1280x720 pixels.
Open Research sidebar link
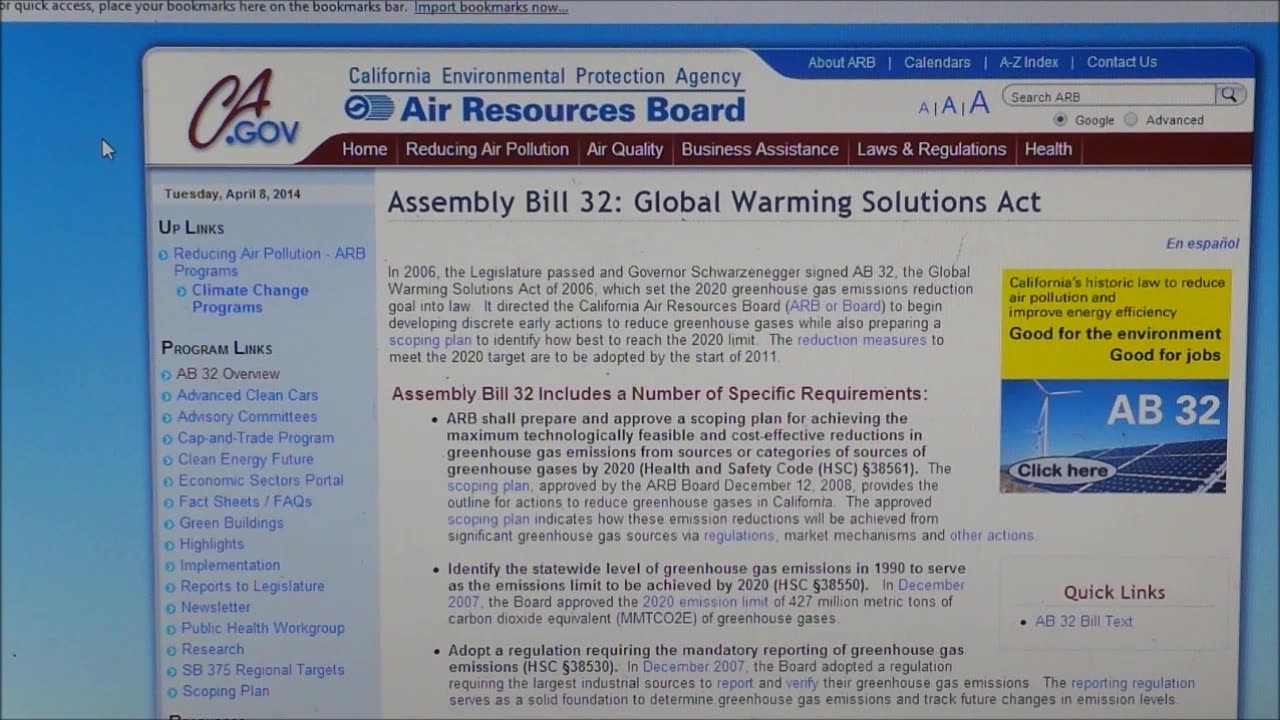(213, 649)
